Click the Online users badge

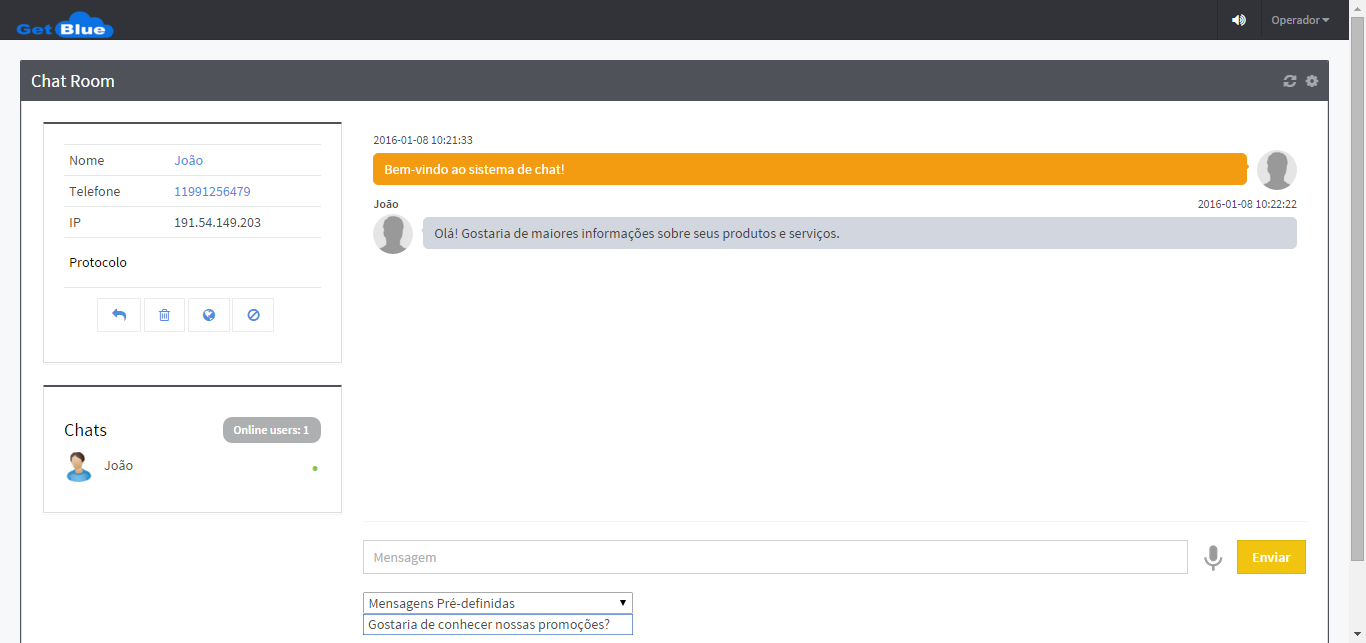271,430
